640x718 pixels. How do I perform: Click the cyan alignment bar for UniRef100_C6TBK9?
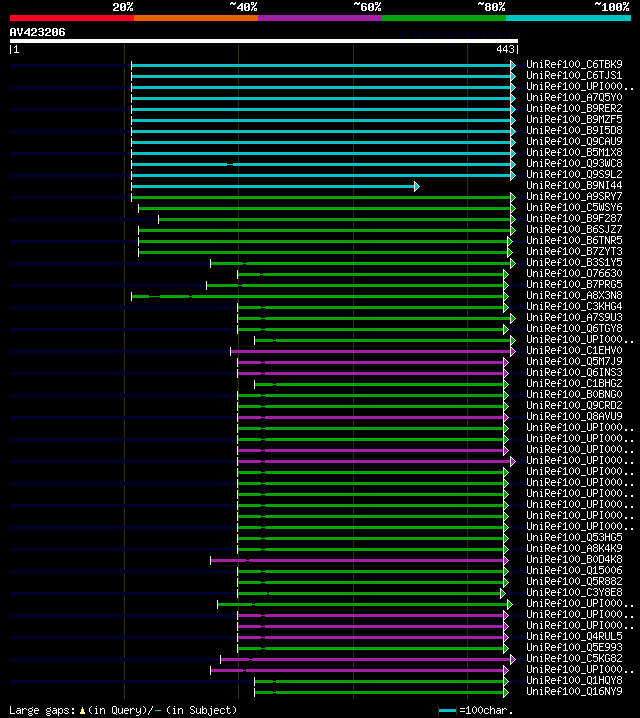321,65
